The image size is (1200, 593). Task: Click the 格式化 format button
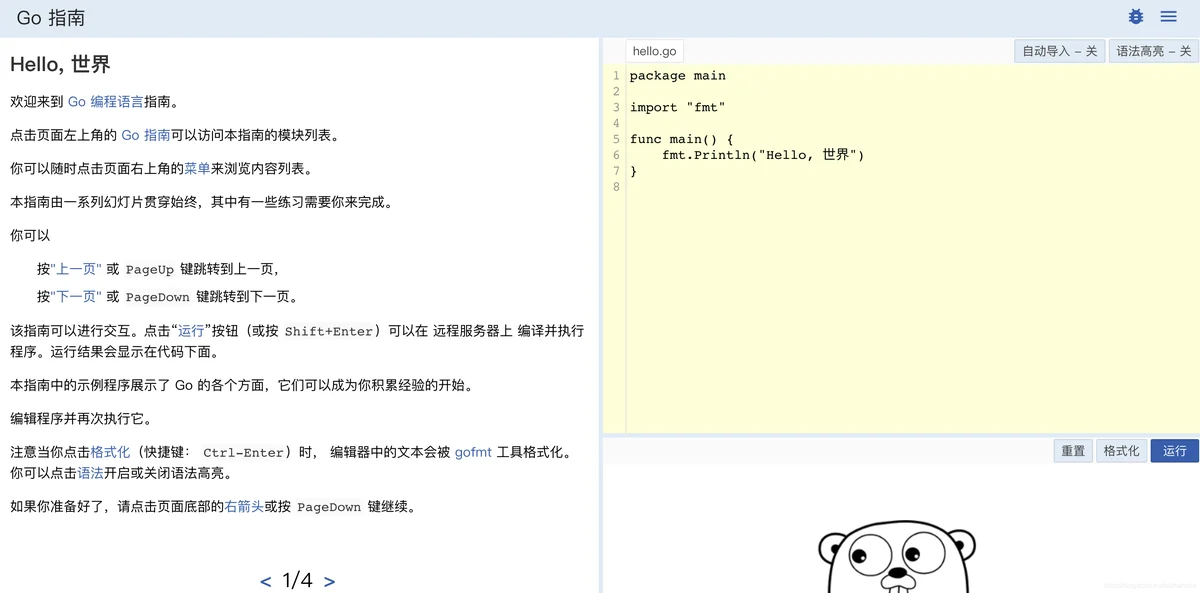tap(1122, 451)
